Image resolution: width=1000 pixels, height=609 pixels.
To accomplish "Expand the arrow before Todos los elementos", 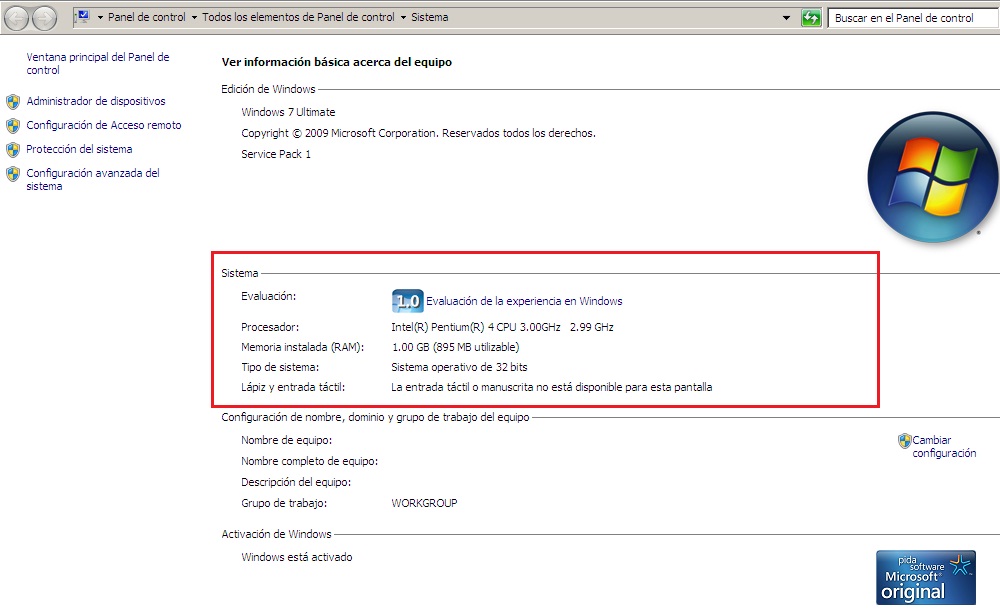I will (194, 18).
